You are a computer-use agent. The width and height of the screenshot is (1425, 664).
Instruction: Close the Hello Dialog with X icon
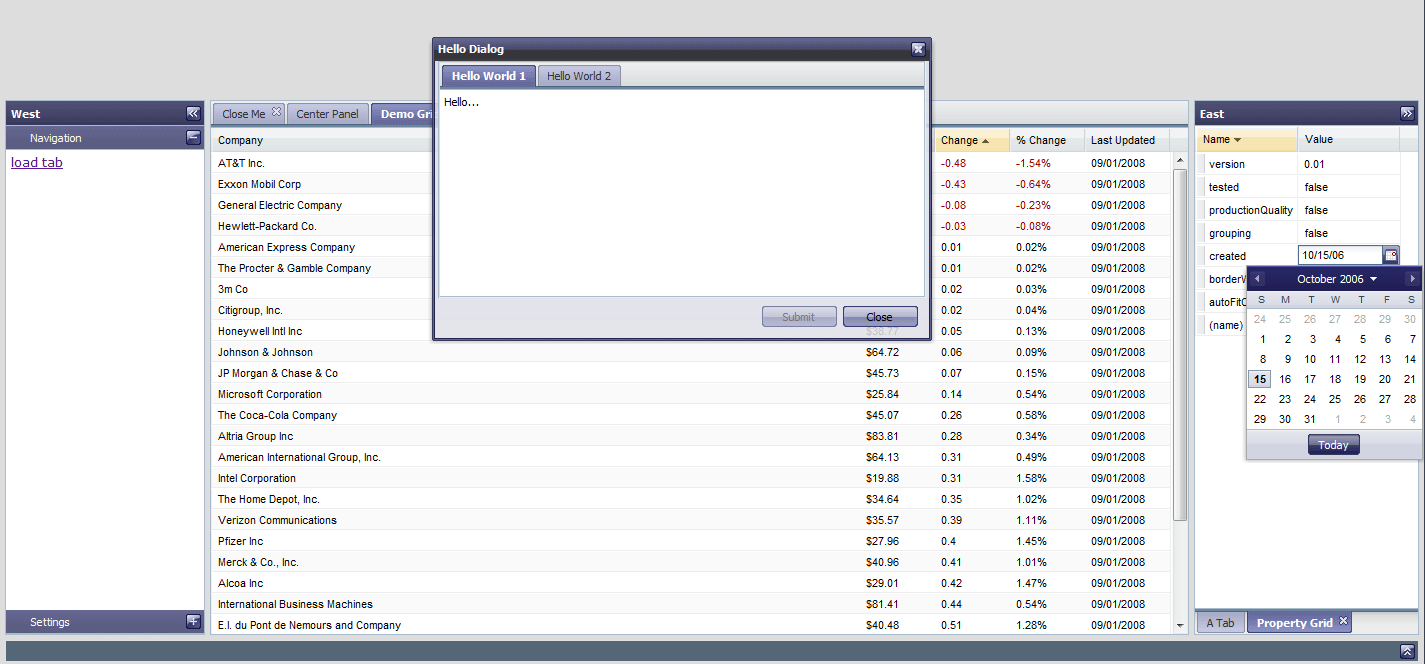point(918,49)
